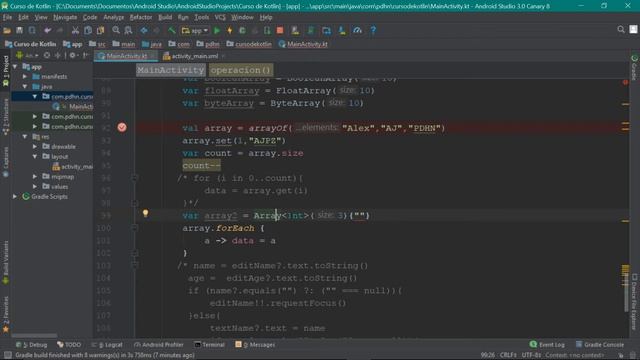Image resolution: width=640 pixels, height=360 pixels.
Task: Click the Undo arrow in toolbar
Action: click(48, 30)
